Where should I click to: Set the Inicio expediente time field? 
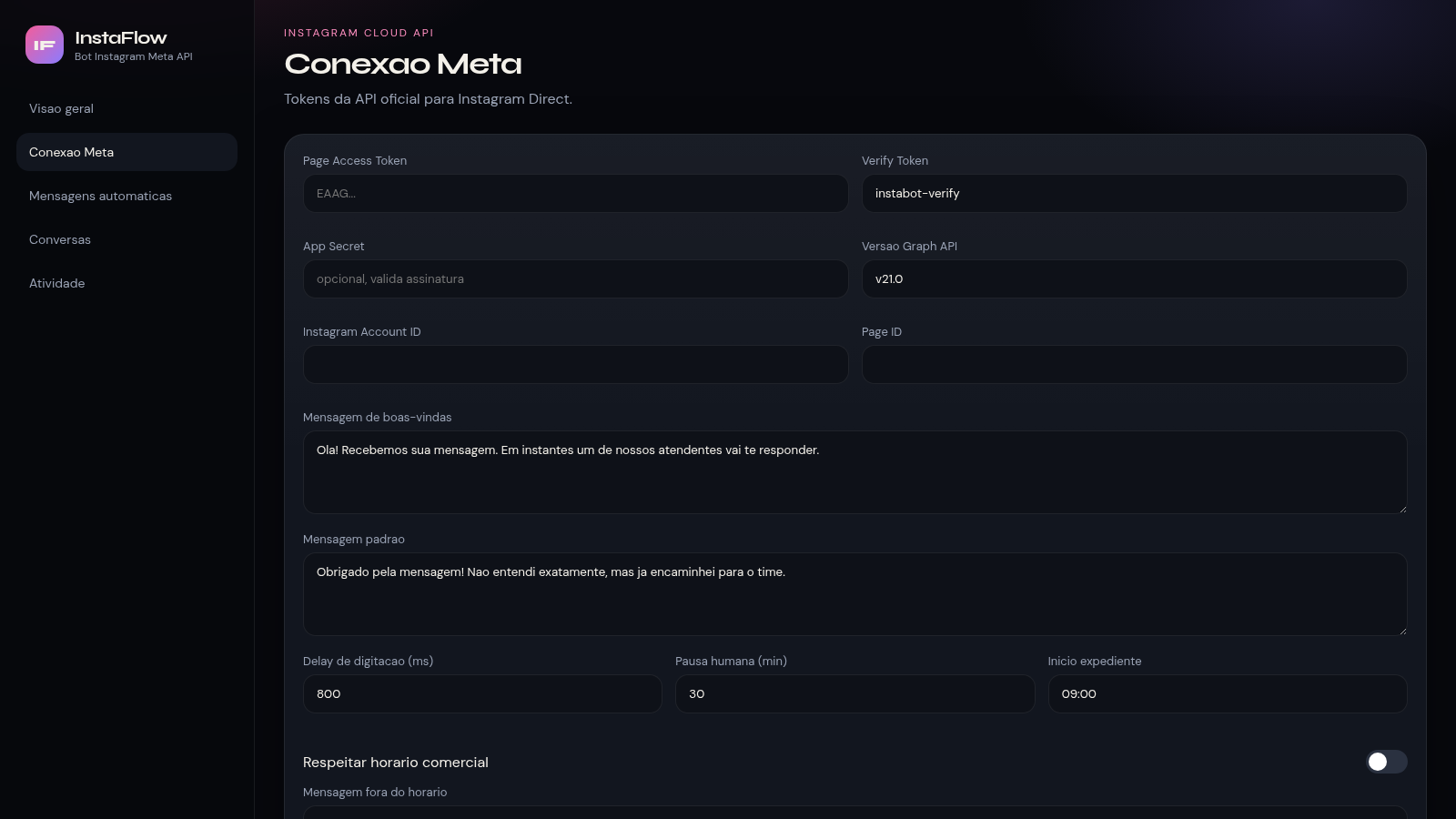[1228, 694]
